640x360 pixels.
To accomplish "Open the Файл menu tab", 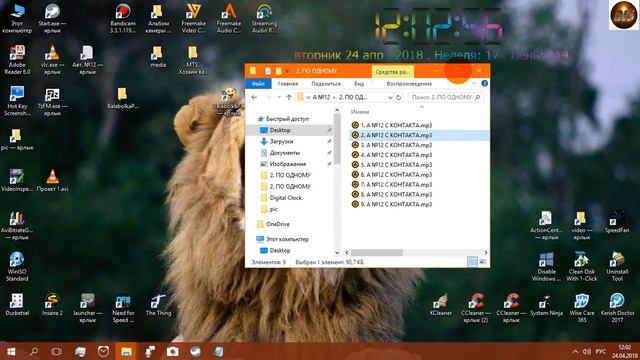I will tap(258, 83).
